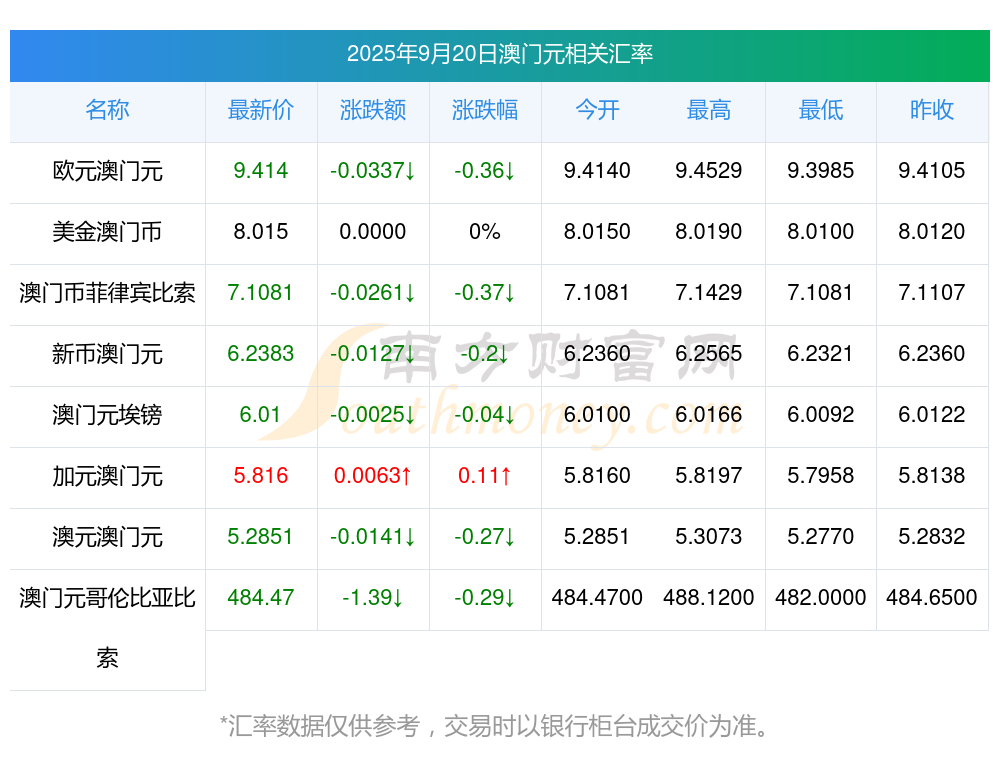Click the 澳门元埃镑 row name
The height and width of the screenshot is (757, 1000).
tap(107, 415)
